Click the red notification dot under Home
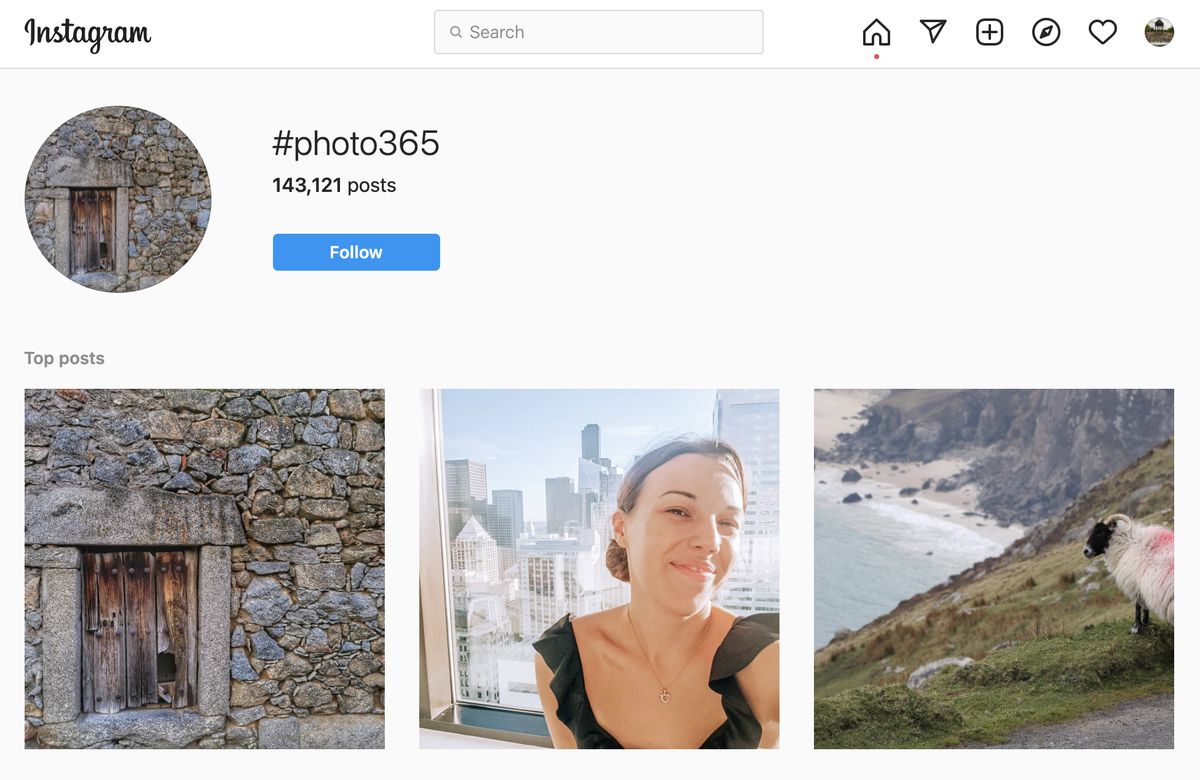Viewport: 1200px width, 780px height. pos(876,56)
